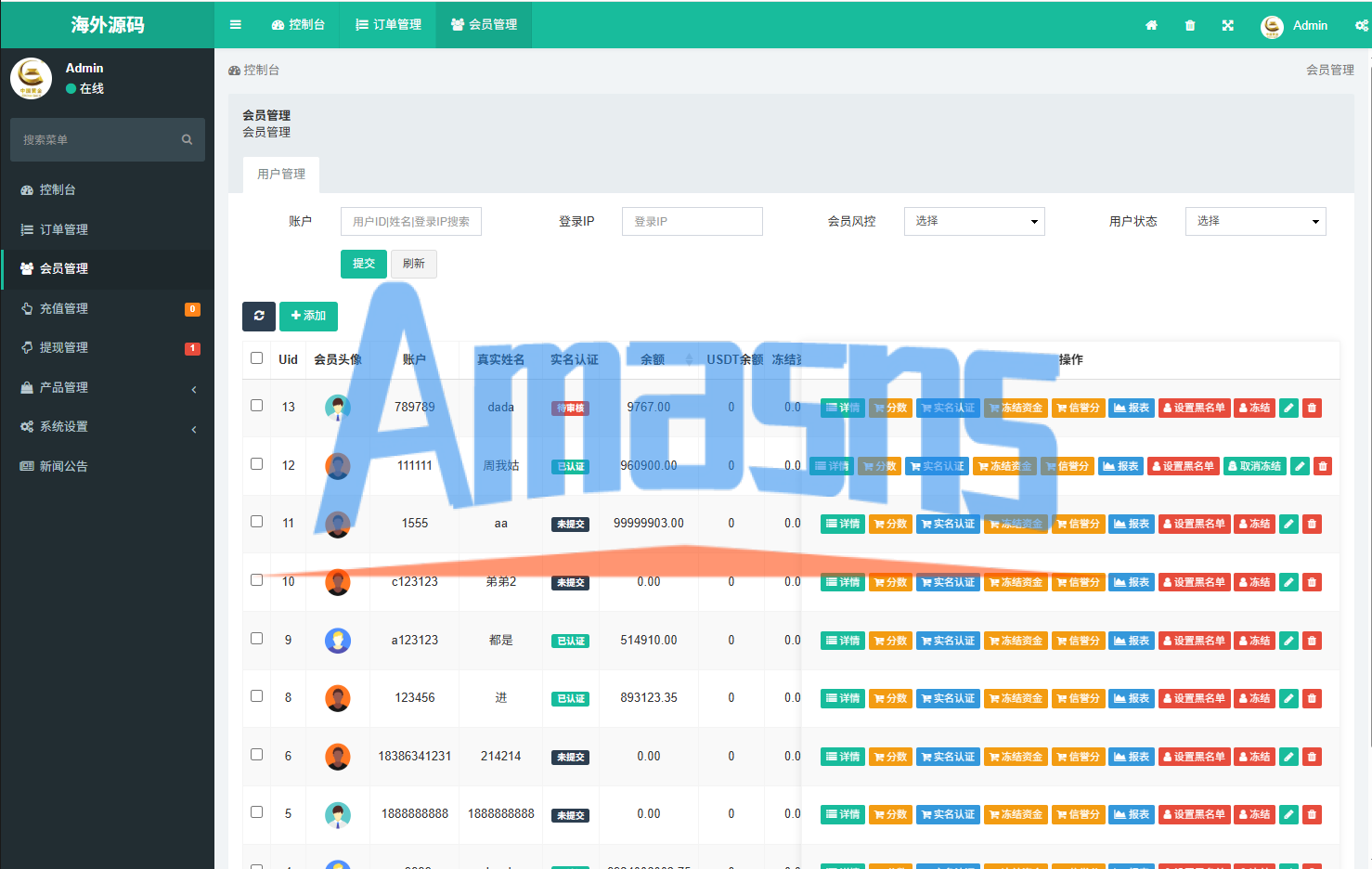Click search magnifier in sidebar menu
1372x869 pixels.
click(187, 140)
